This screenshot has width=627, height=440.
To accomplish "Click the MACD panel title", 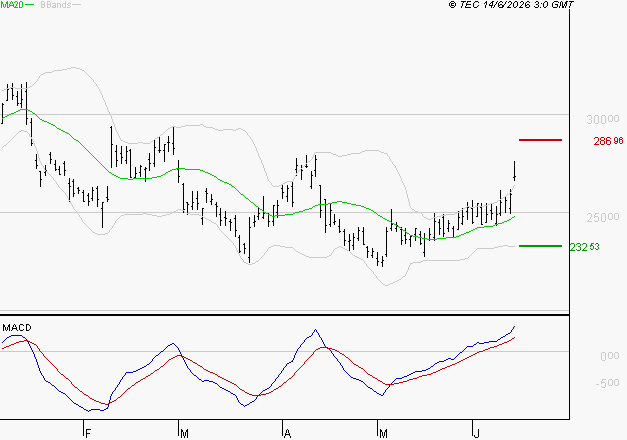I will tap(17, 328).
